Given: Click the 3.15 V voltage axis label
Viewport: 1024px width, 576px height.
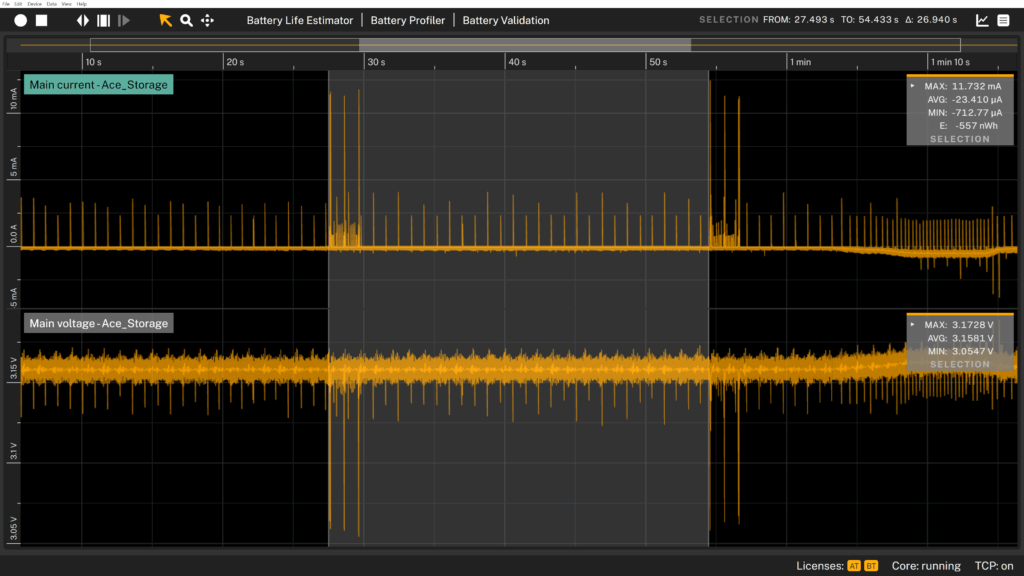Looking at the screenshot, I should click(x=14, y=370).
